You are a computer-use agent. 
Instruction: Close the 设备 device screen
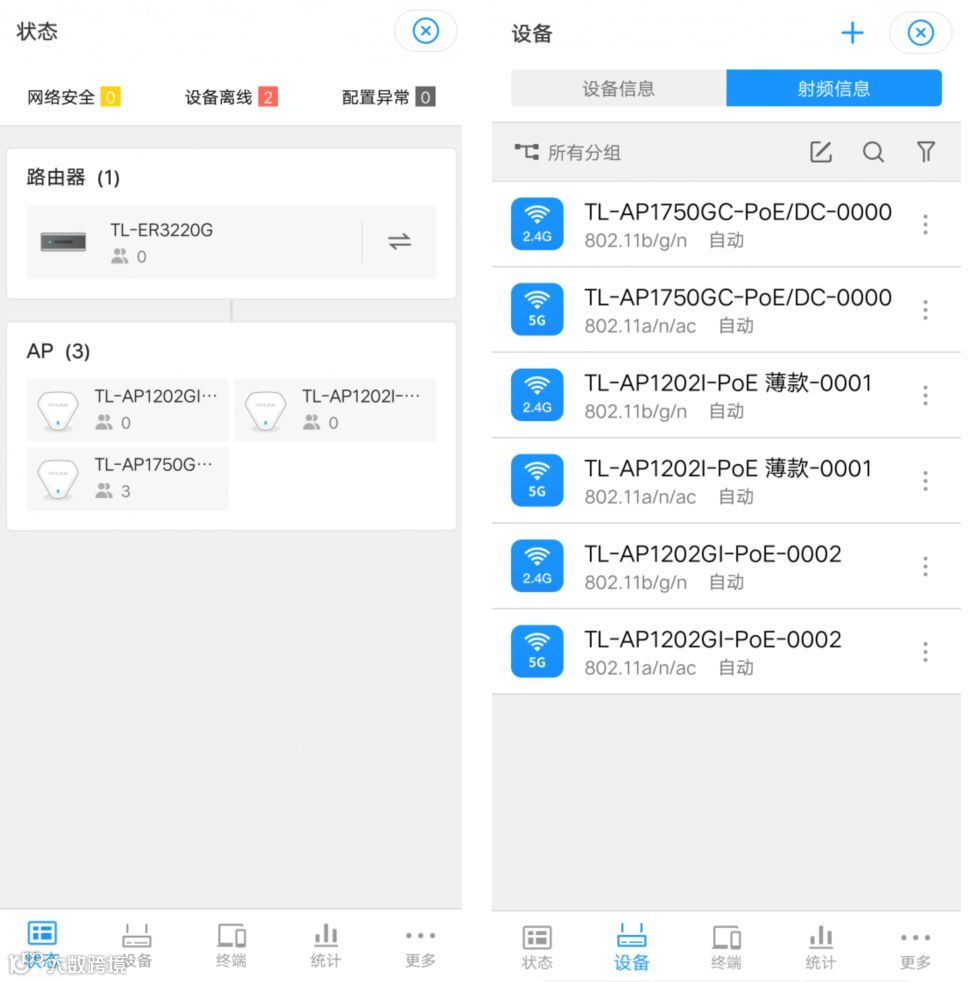[x=920, y=33]
